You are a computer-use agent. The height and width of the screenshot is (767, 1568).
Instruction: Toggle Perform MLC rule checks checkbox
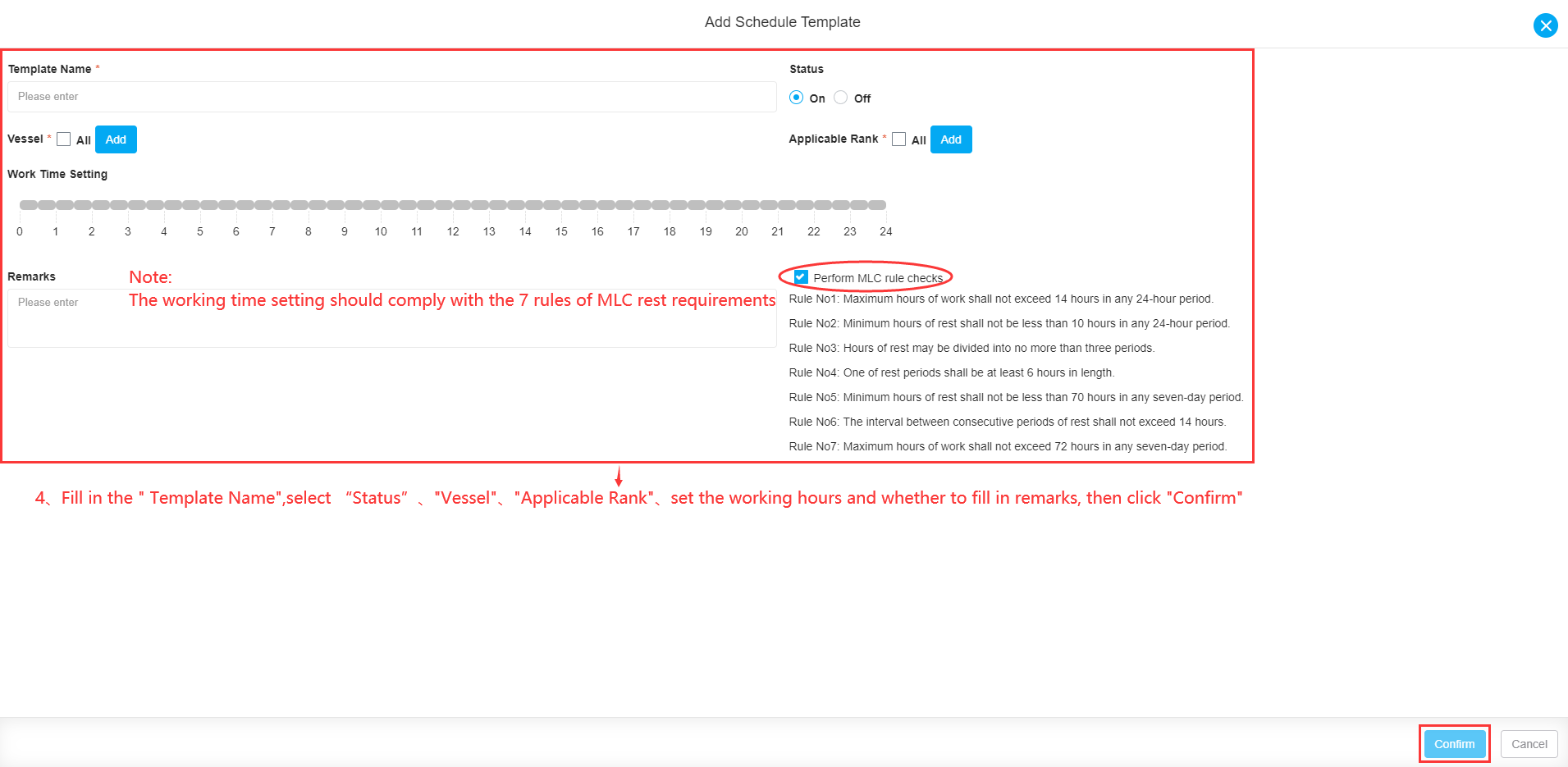pyautogui.click(x=802, y=277)
